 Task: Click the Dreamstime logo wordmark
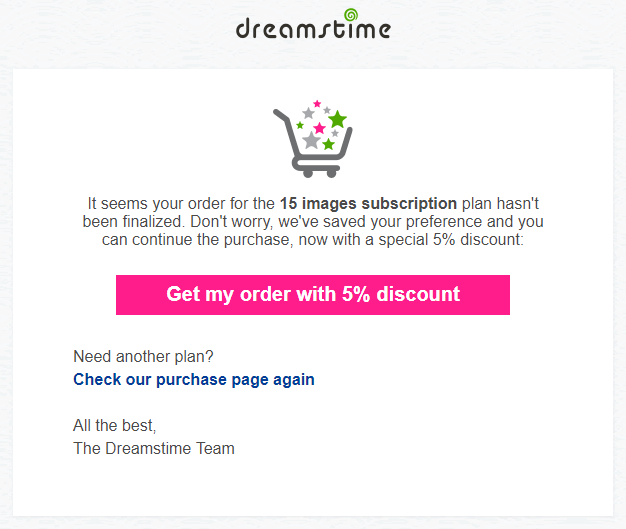coord(310,29)
